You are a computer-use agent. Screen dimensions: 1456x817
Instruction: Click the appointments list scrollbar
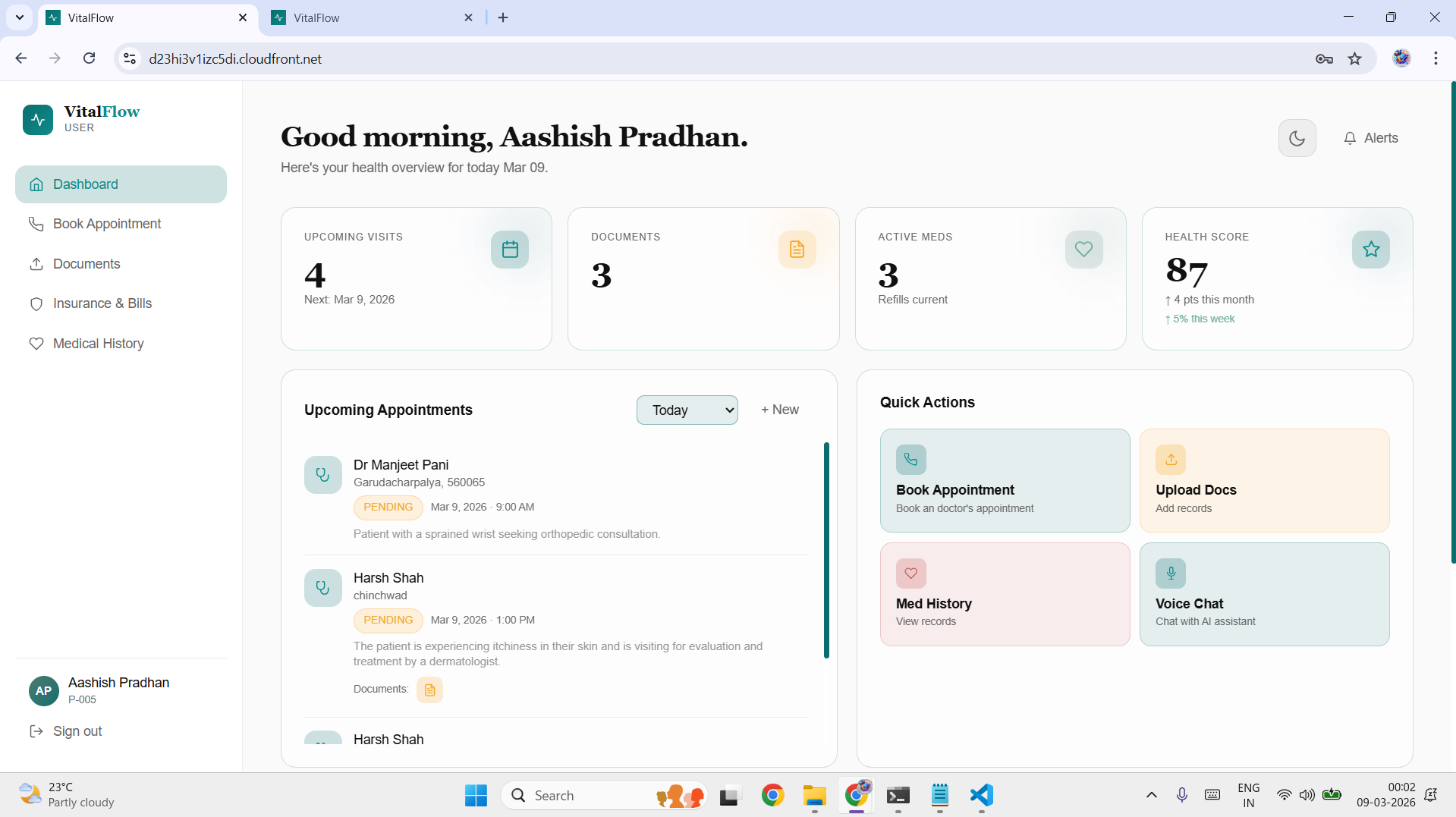[826, 550]
